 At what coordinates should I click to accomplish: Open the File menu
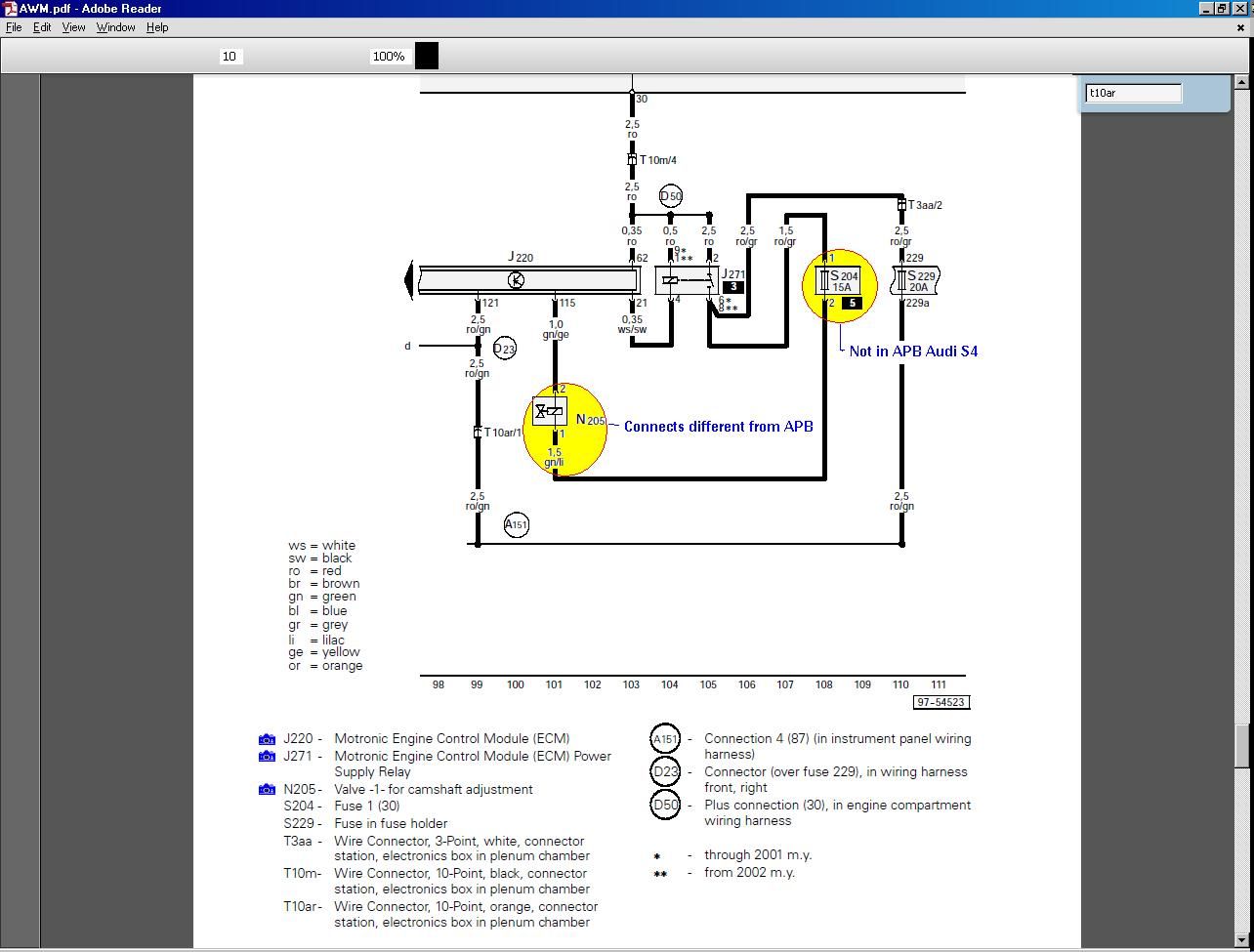tap(14, 27)
